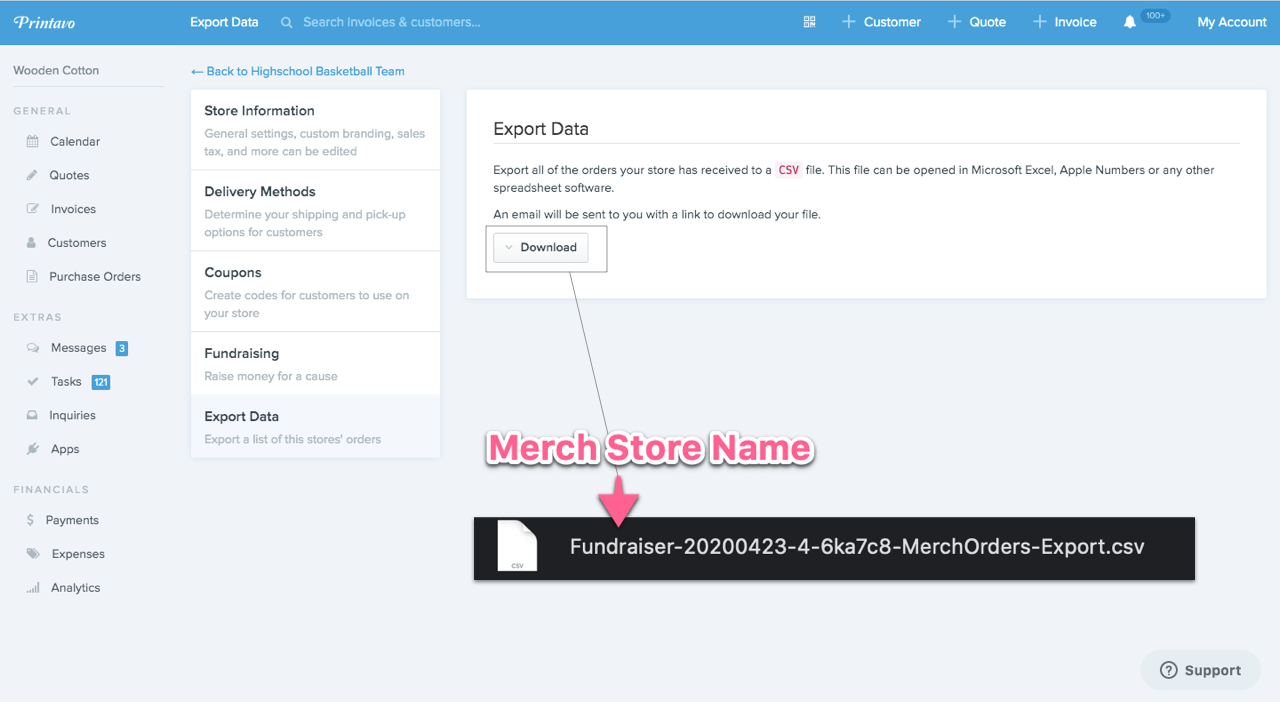Expand the Download dropdown button

click(x=540, y=247)
